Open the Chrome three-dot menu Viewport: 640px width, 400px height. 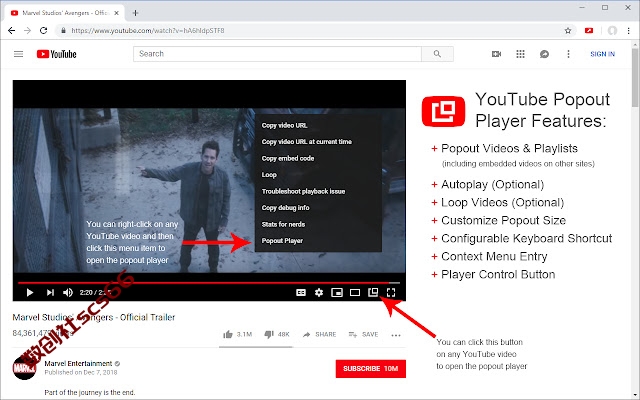point(629,31)
